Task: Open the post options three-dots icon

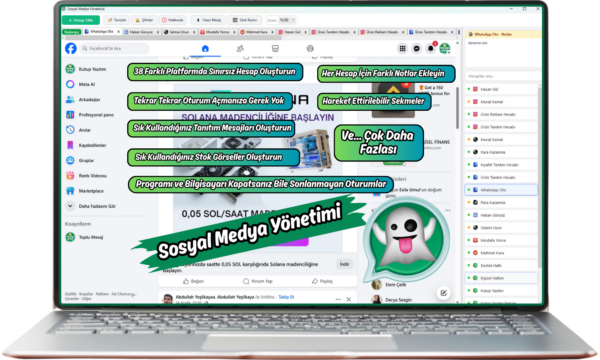Action: click(x=338, y=299)
